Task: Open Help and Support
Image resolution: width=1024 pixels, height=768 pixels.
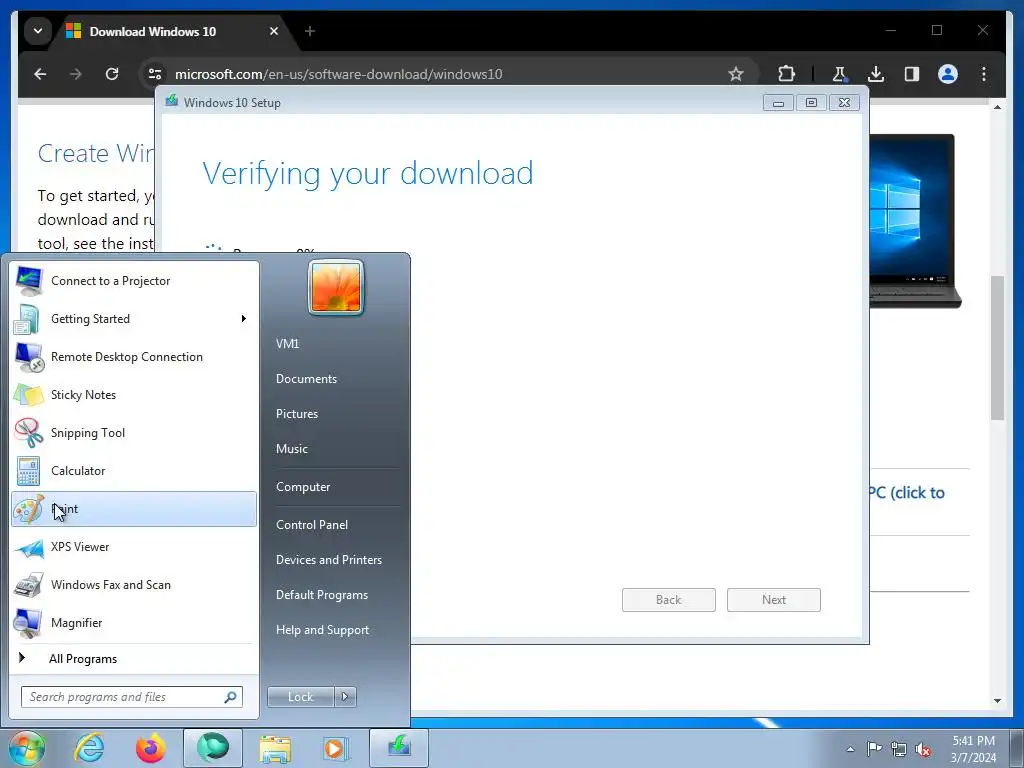Action: click(322, 630)
